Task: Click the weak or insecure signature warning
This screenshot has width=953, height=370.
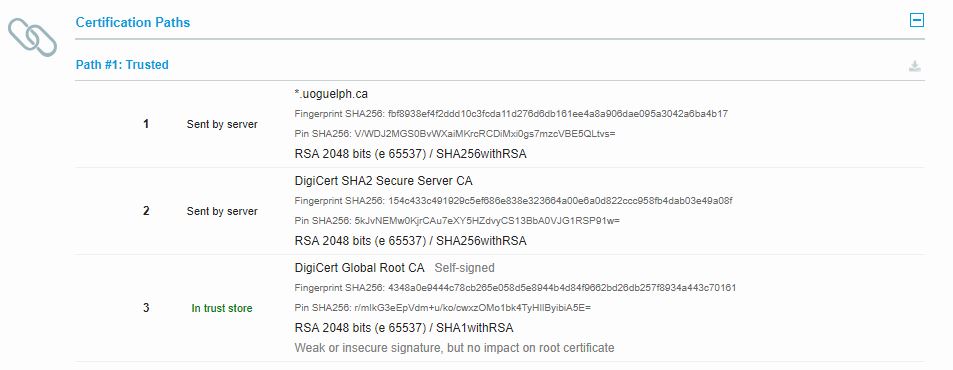Action: (x=455, y=348)
